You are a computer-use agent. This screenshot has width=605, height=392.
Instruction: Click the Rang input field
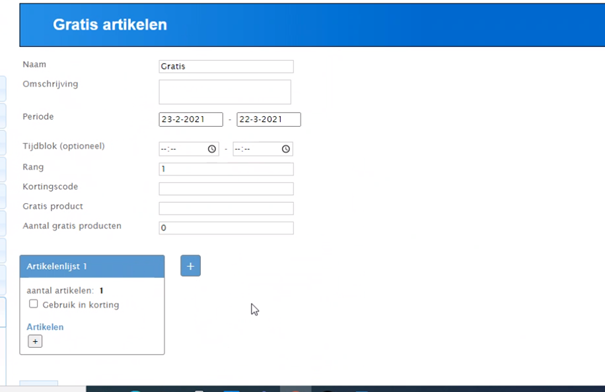[226, 169]
